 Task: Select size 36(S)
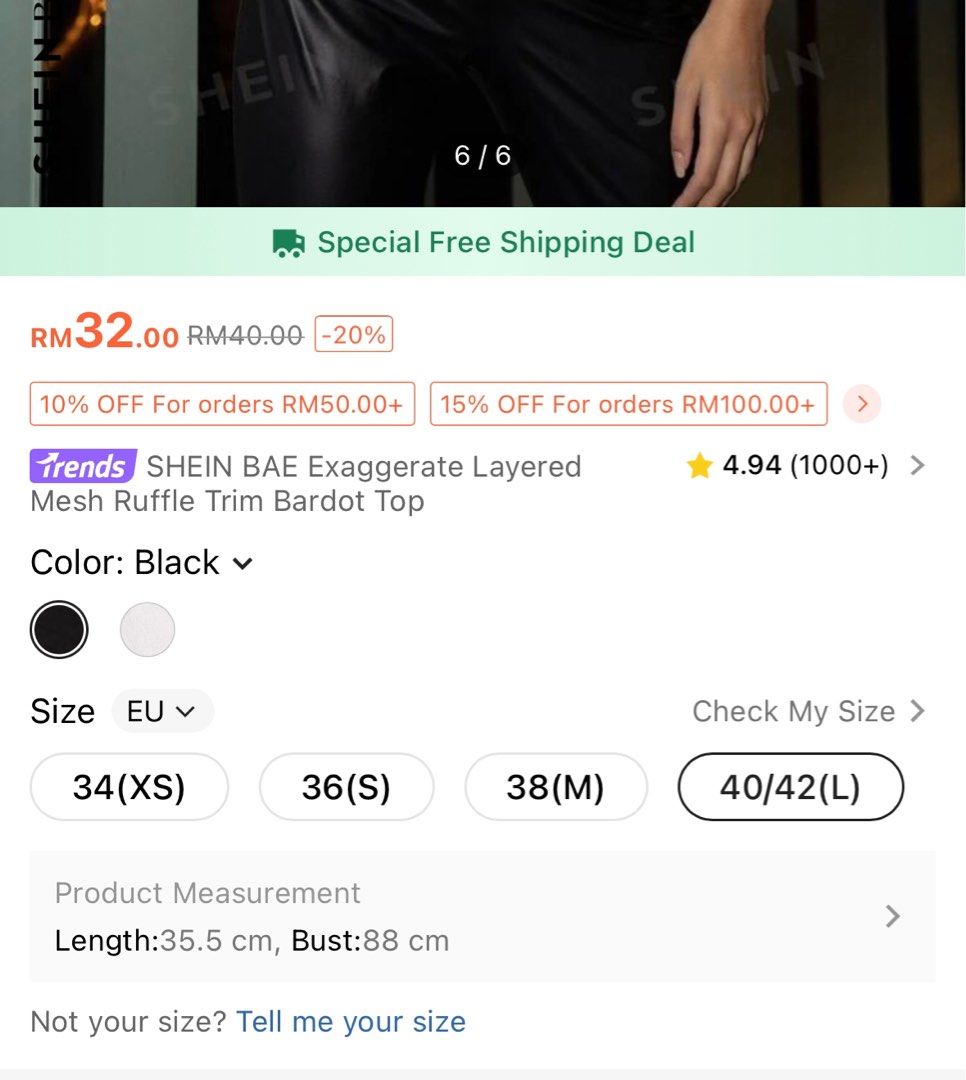pyautogui.click(x=346, y=787)
